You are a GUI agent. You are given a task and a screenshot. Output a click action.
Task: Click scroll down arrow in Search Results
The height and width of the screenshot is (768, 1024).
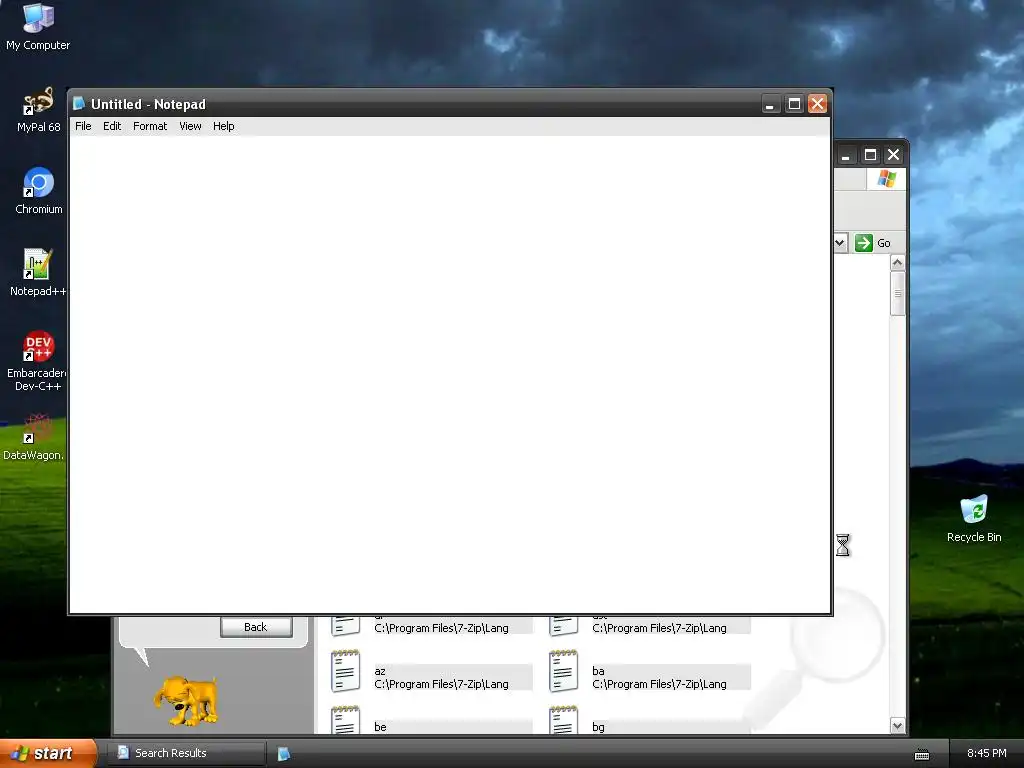point(897,726)
